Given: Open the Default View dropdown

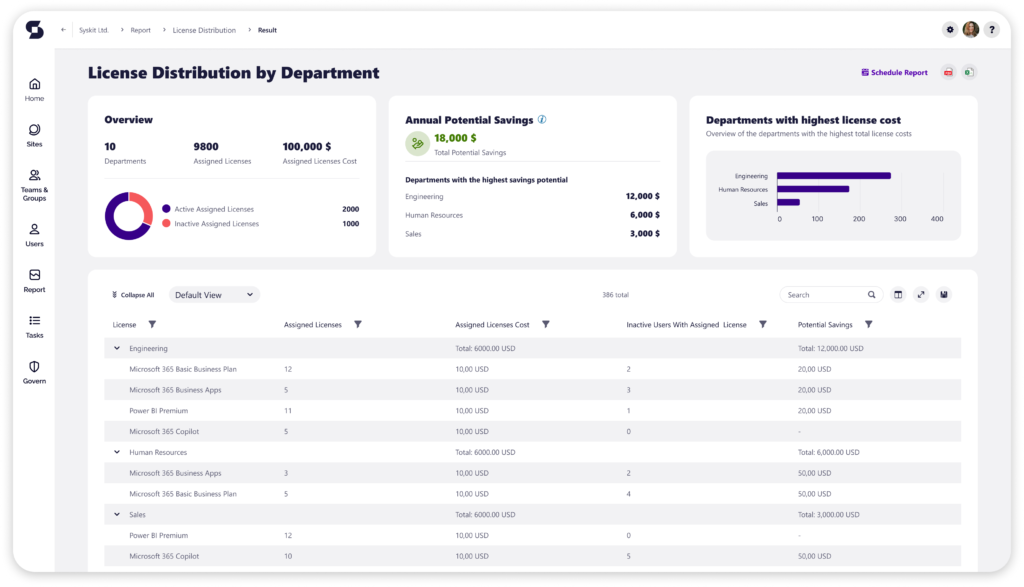Looking at the screenshot, I should point(214,295).
